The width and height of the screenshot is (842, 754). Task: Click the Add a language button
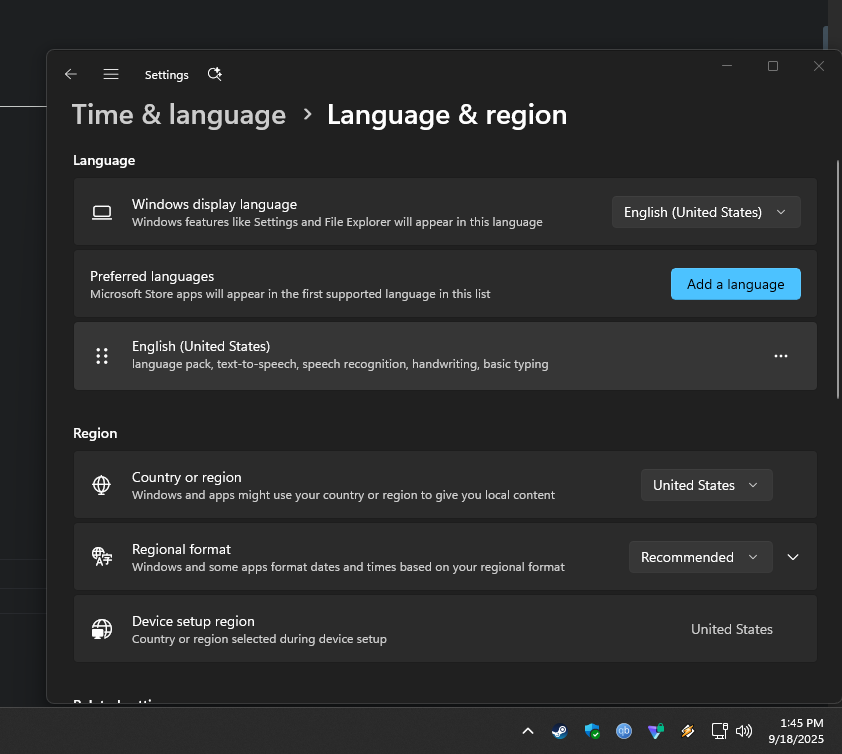tap(736, 284)
